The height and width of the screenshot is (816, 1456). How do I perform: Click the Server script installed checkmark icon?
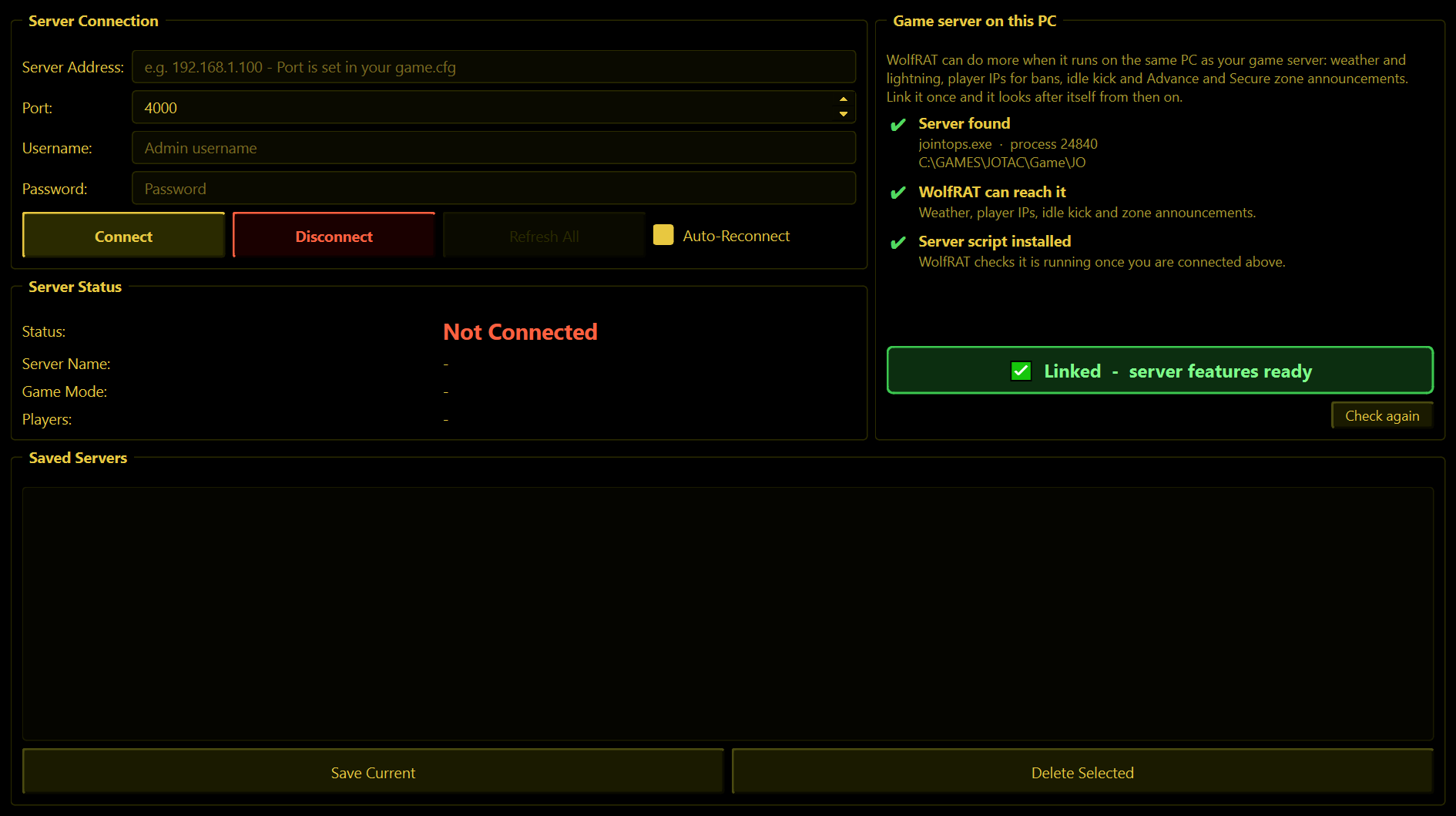(x=898, y=243)
